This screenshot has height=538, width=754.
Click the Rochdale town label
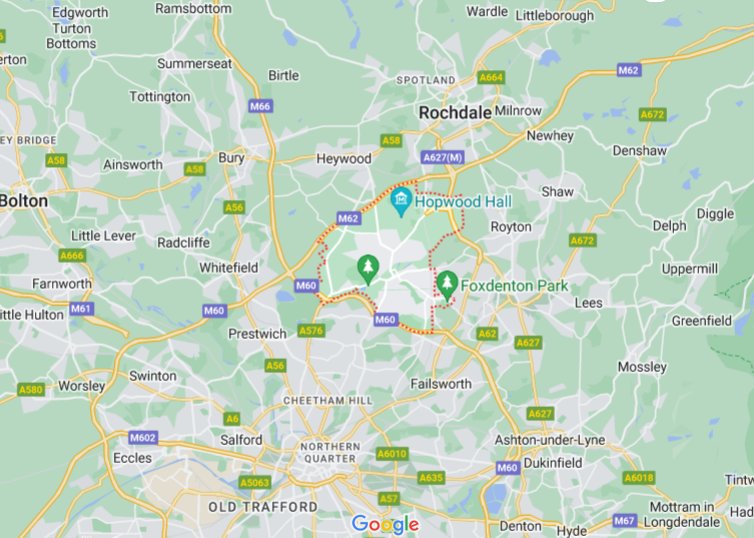tap(455, 113)
